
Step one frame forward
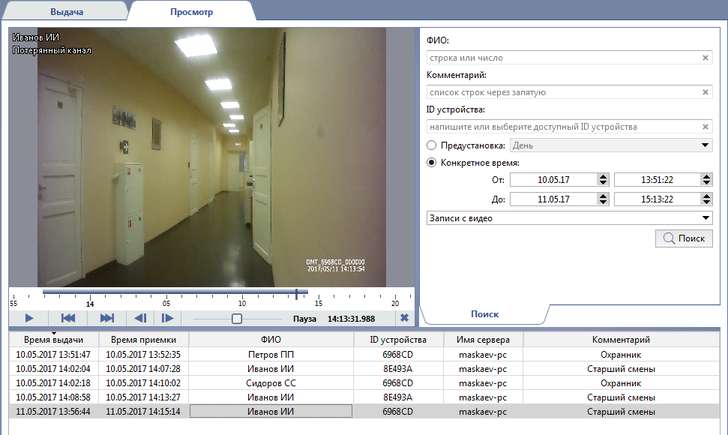coord(168,318)
